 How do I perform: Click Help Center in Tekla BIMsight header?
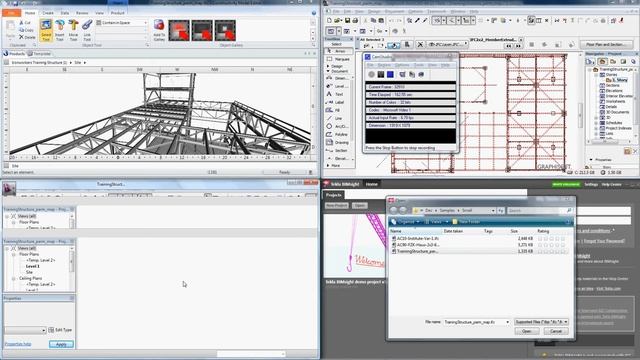(x=611, y=184)
